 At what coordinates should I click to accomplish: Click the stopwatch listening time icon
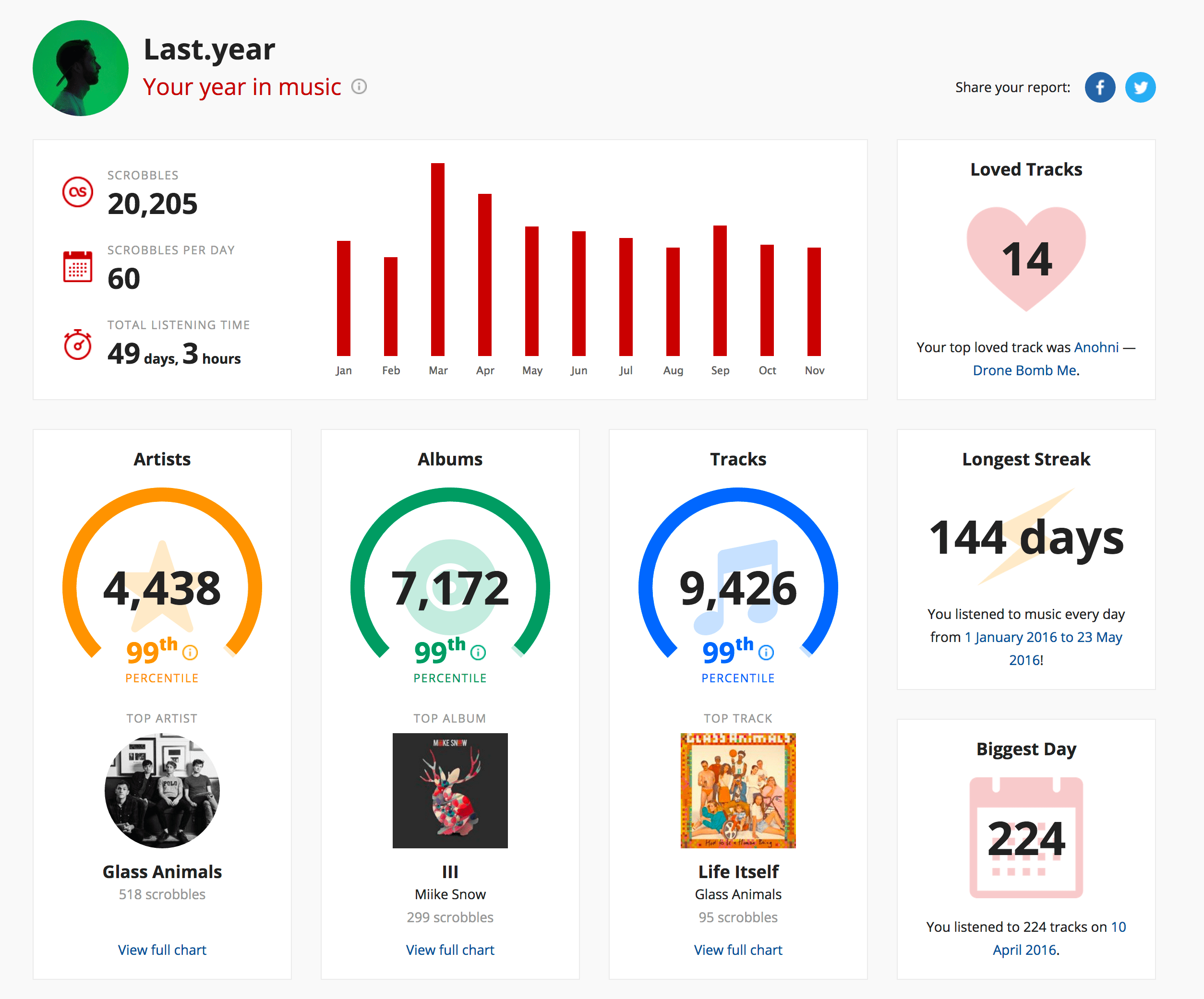click(x=77, y=345)
